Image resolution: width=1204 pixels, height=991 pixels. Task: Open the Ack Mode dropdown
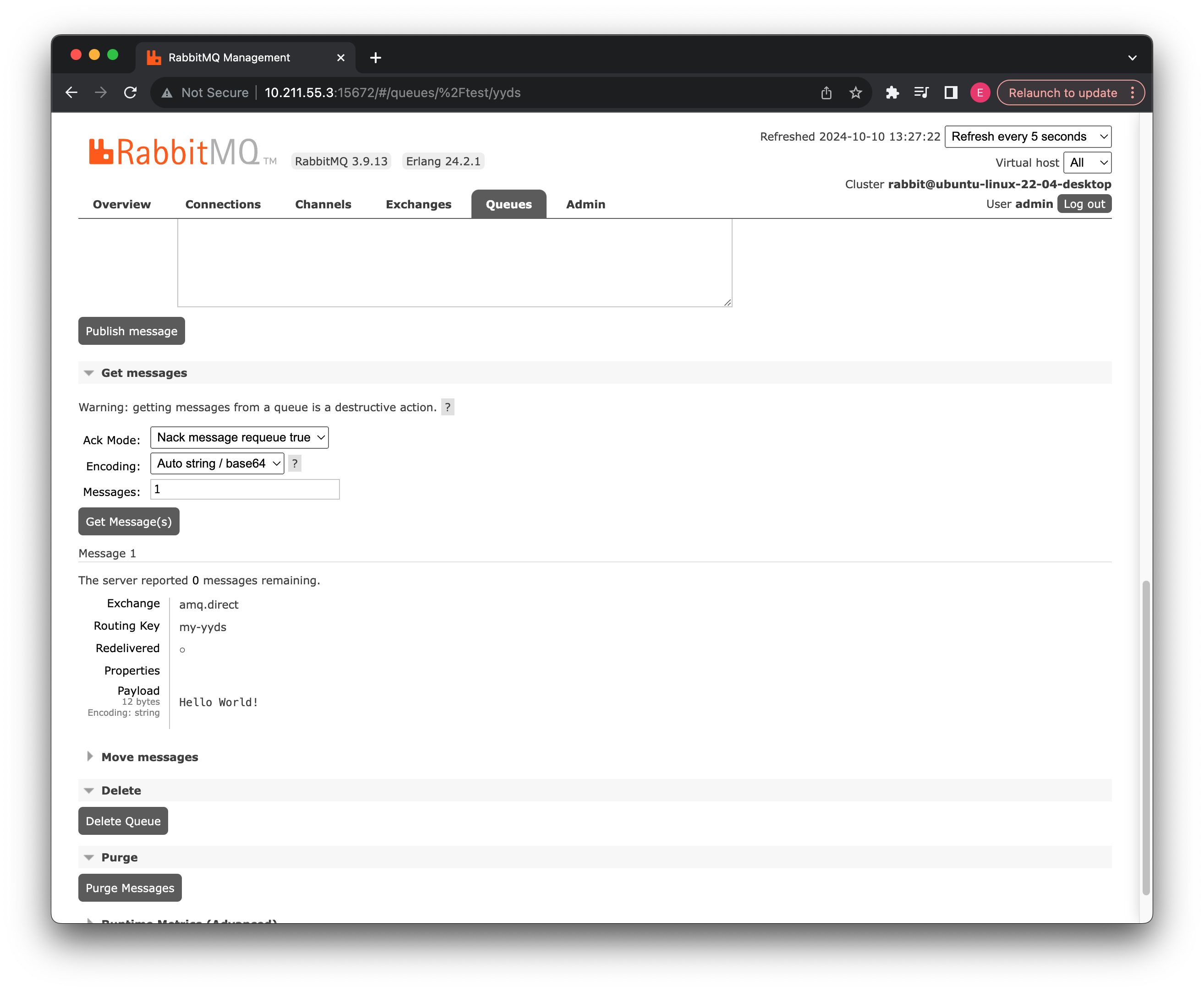(x=239, y=437)
